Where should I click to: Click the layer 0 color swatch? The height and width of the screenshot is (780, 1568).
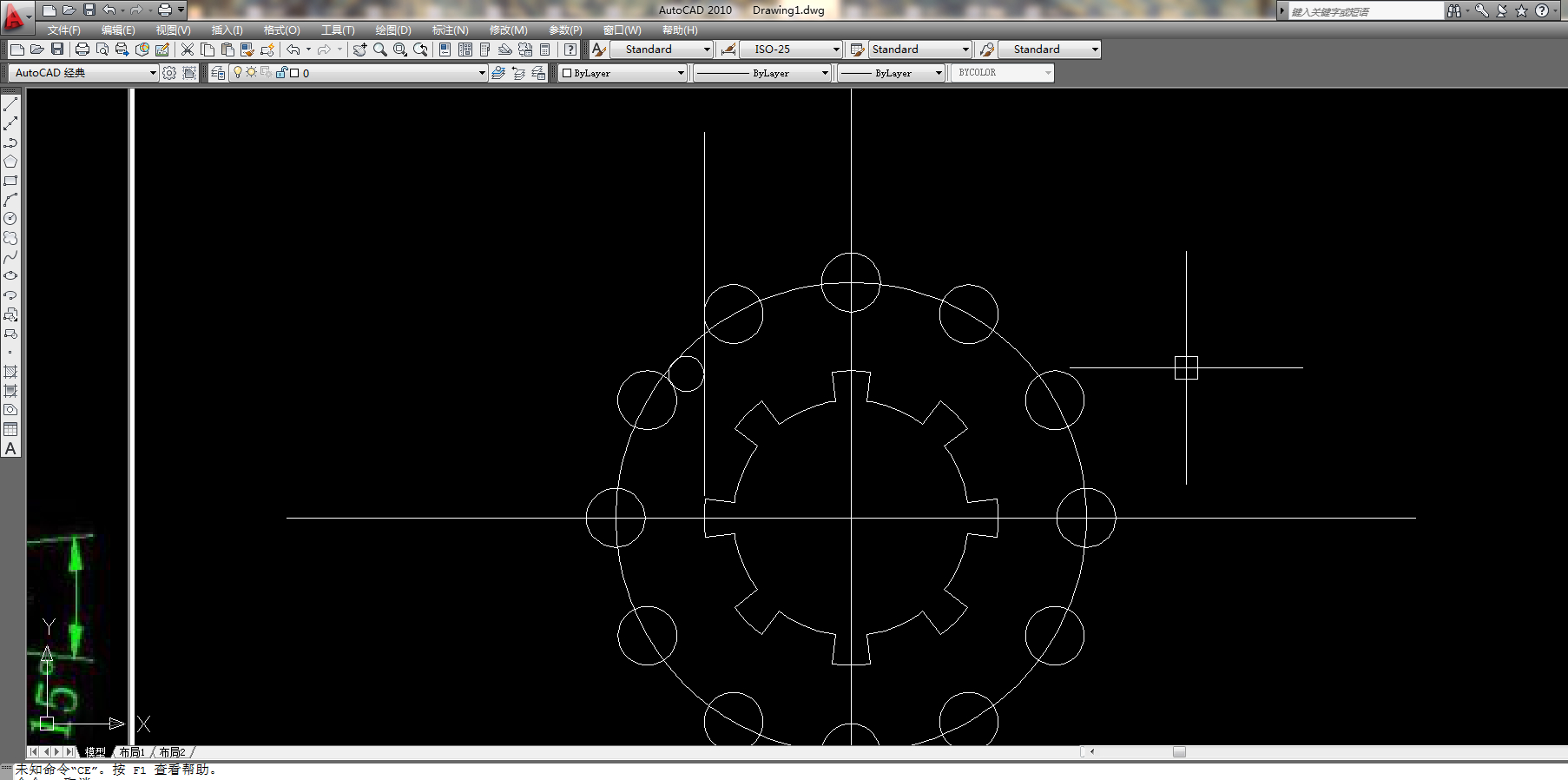294,73
